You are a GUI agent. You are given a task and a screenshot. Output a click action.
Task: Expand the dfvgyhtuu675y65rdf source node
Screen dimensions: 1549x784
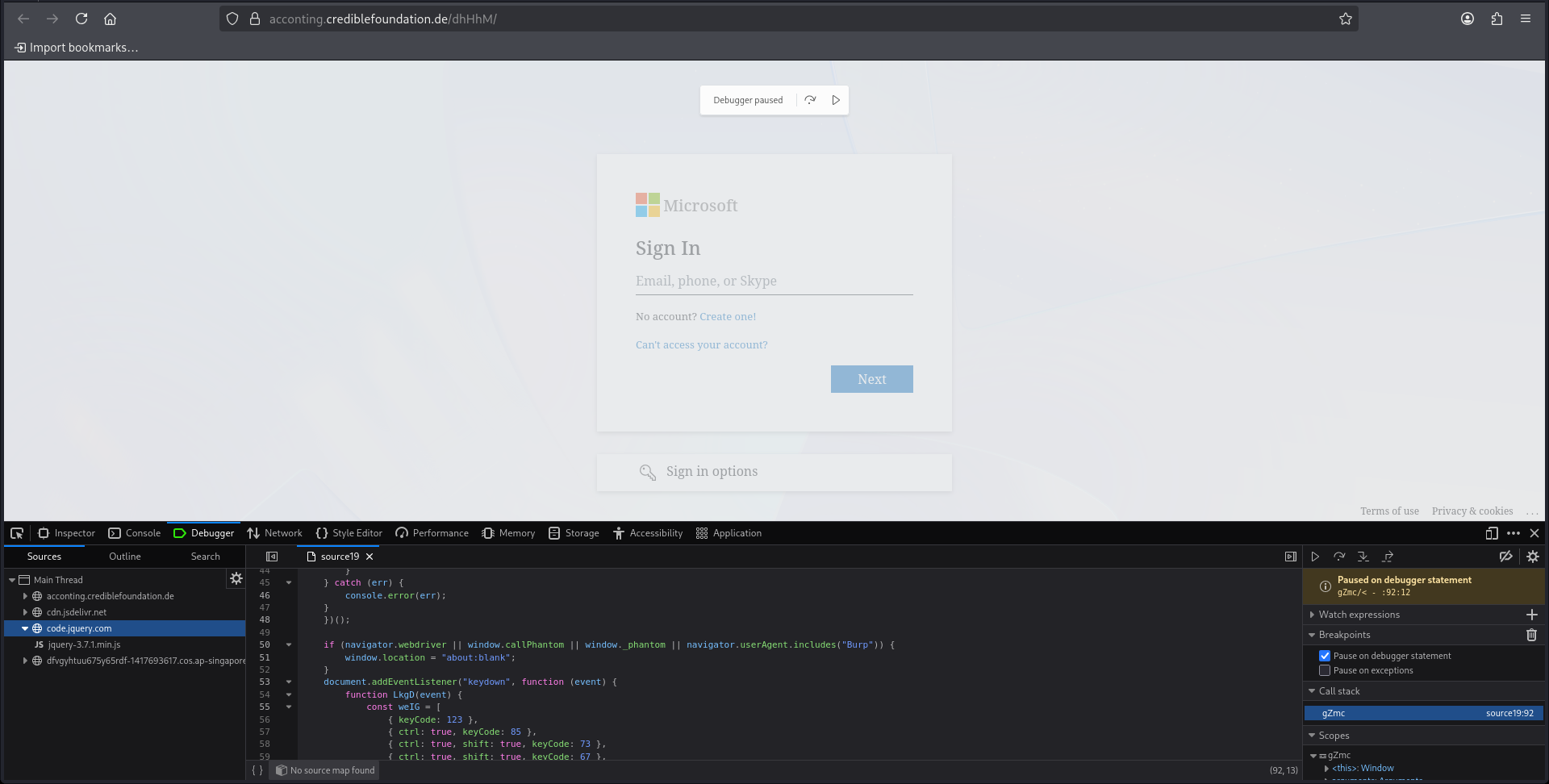(x=25, y=661)
